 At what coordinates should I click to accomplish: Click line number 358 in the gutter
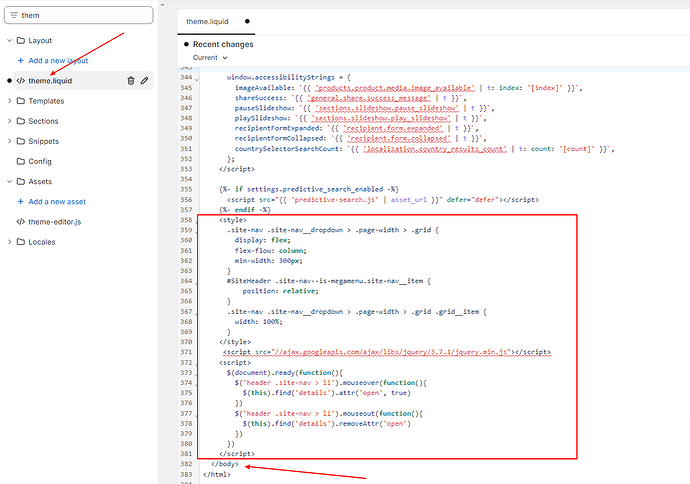[186, 220]
